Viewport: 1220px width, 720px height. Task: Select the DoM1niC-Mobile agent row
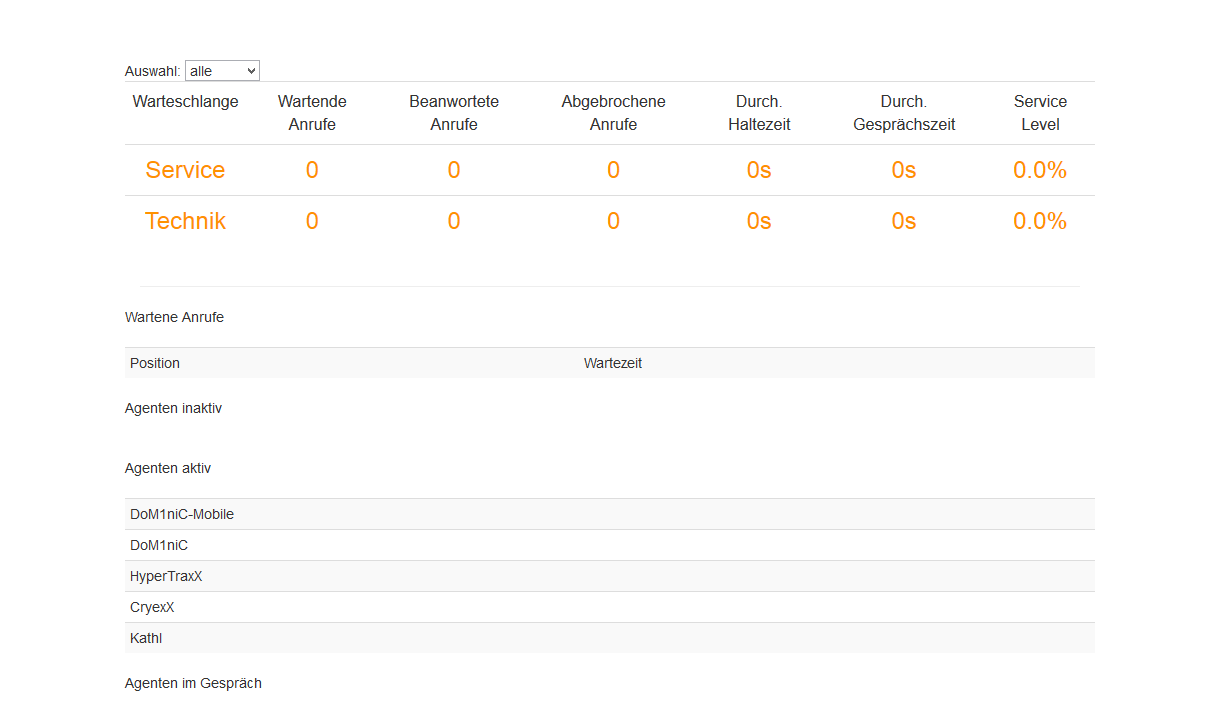pyautogui.click(x=182, y=514)
